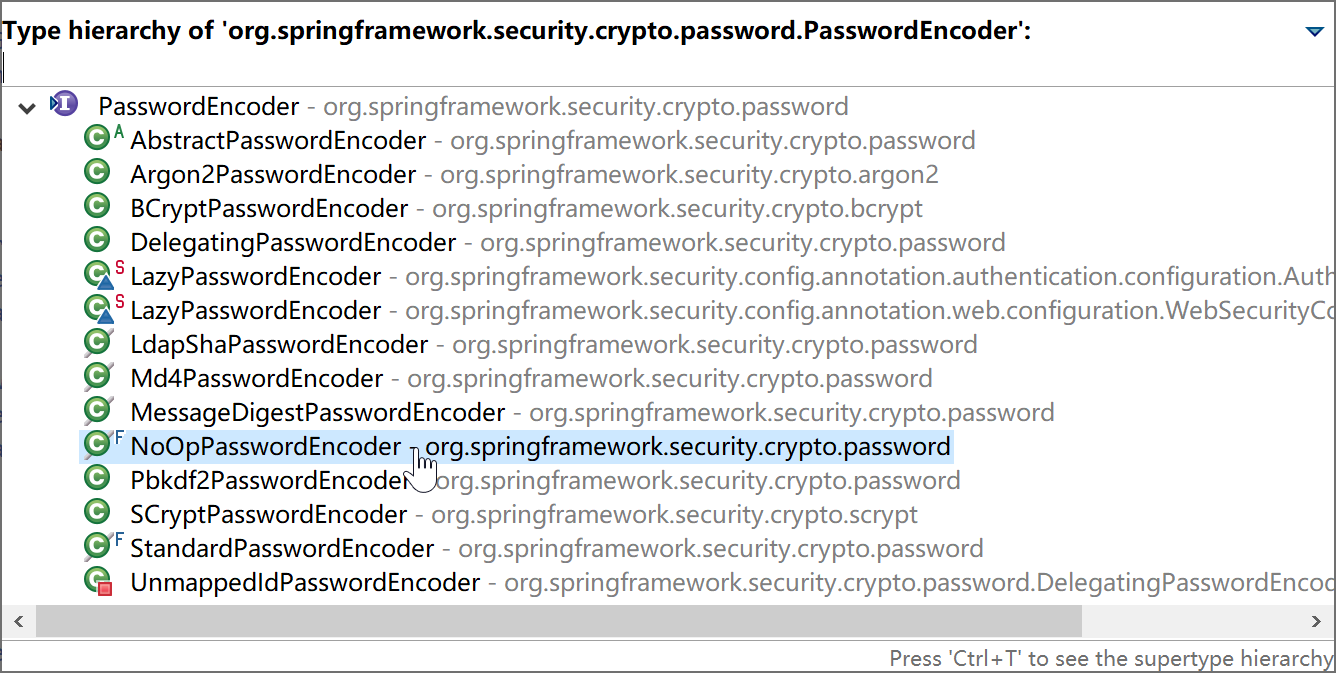Click the filter text input field
Viewport: 1336px width, 673px height.
point(660,68)
